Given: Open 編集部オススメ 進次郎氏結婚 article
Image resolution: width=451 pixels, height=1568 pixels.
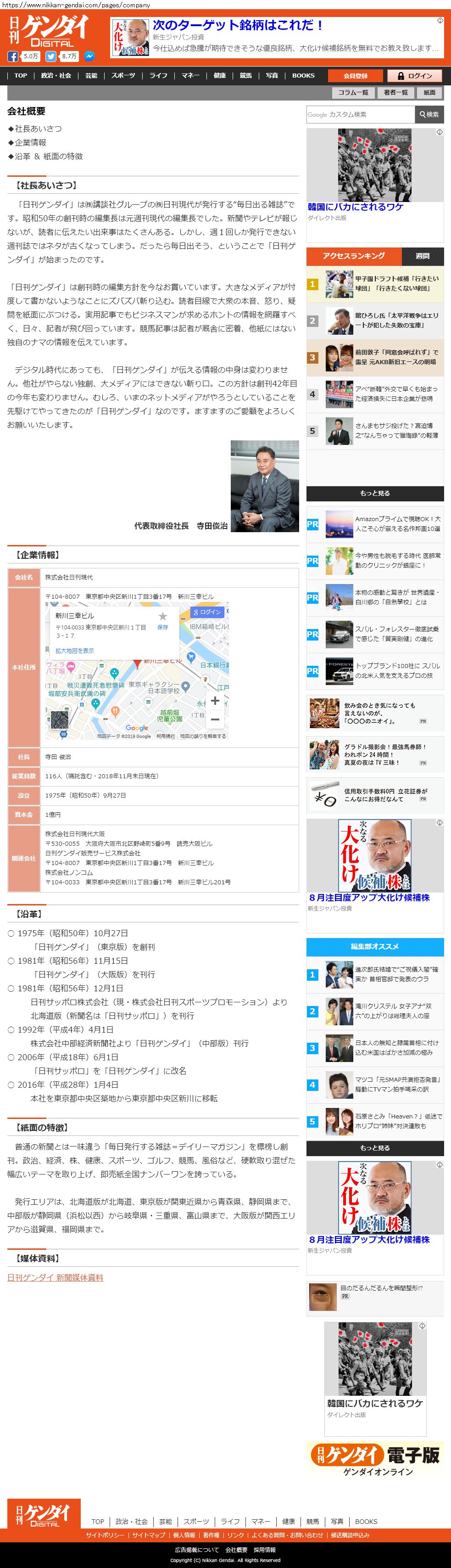Looking at the screenshot, I should point(375,974).
